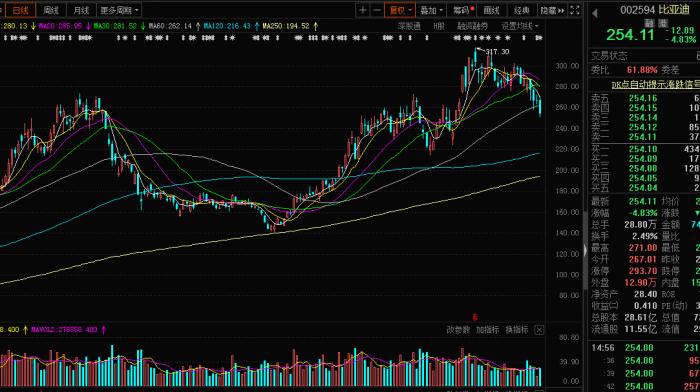Click the back arrow beside stock code 002594

(x=595, y=13)
